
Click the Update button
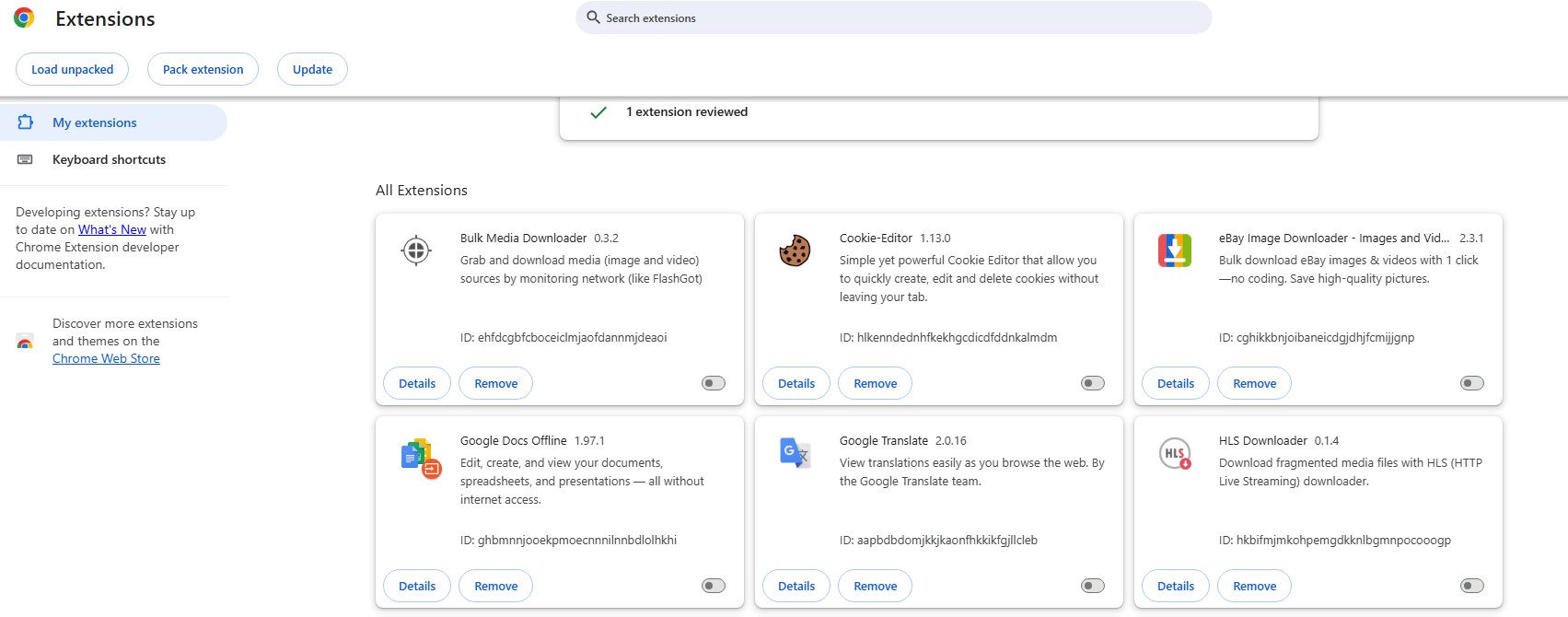tap(312, 69)
